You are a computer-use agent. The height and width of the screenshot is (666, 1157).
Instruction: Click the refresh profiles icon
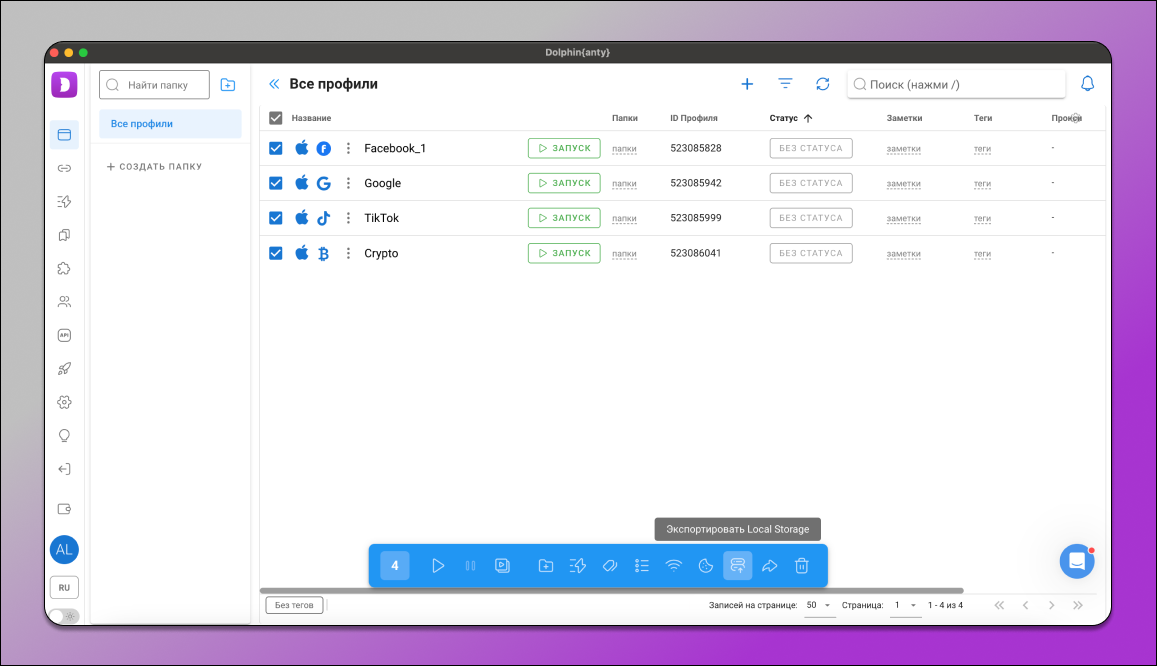tap(822, 84)
